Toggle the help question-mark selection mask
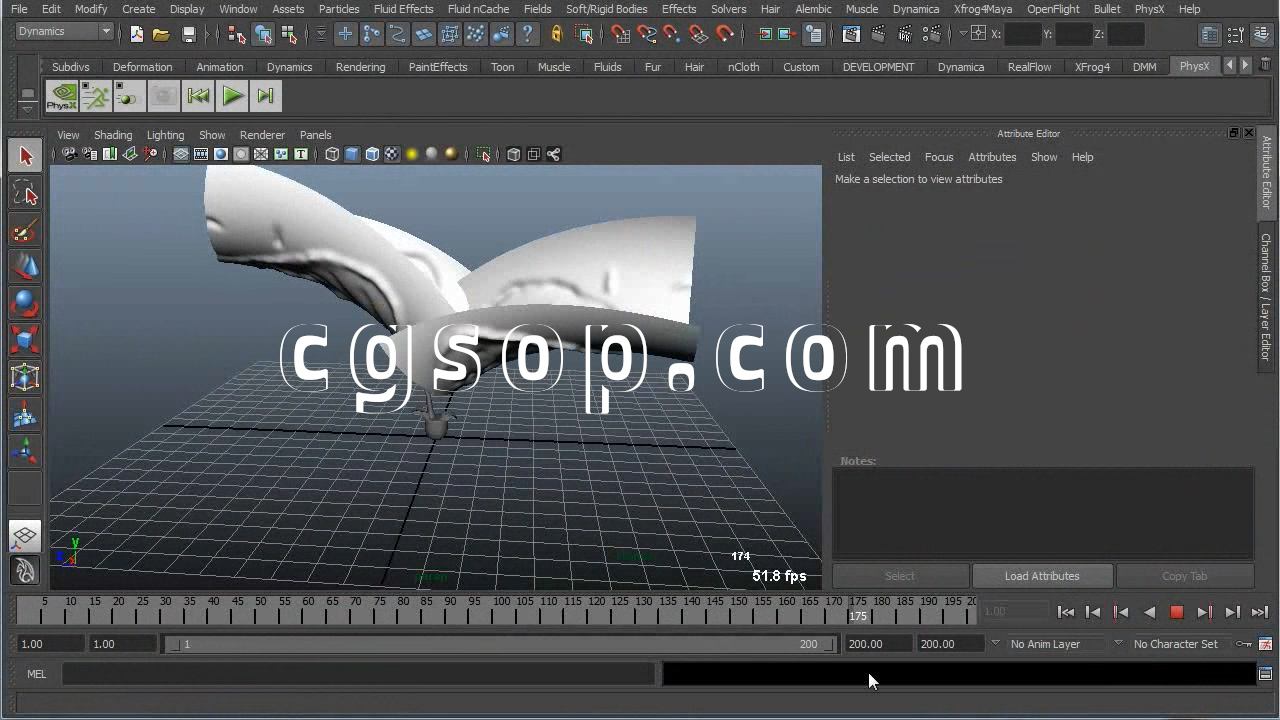This screenshot has width=1280, height=720. click(527, 34)
